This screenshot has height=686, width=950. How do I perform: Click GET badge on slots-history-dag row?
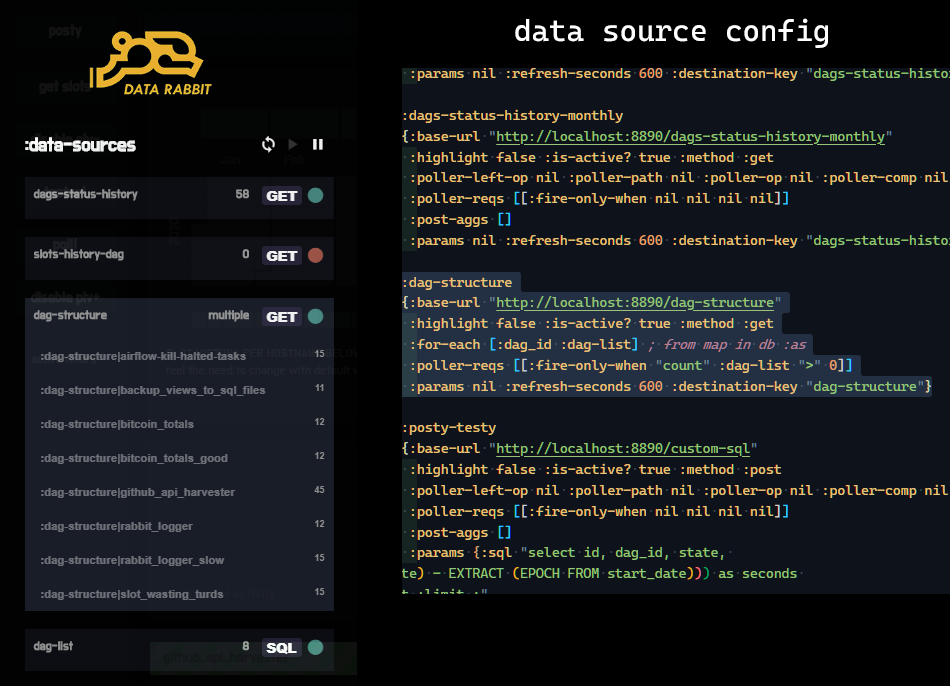pyautogui.click(x=282, y=256)
